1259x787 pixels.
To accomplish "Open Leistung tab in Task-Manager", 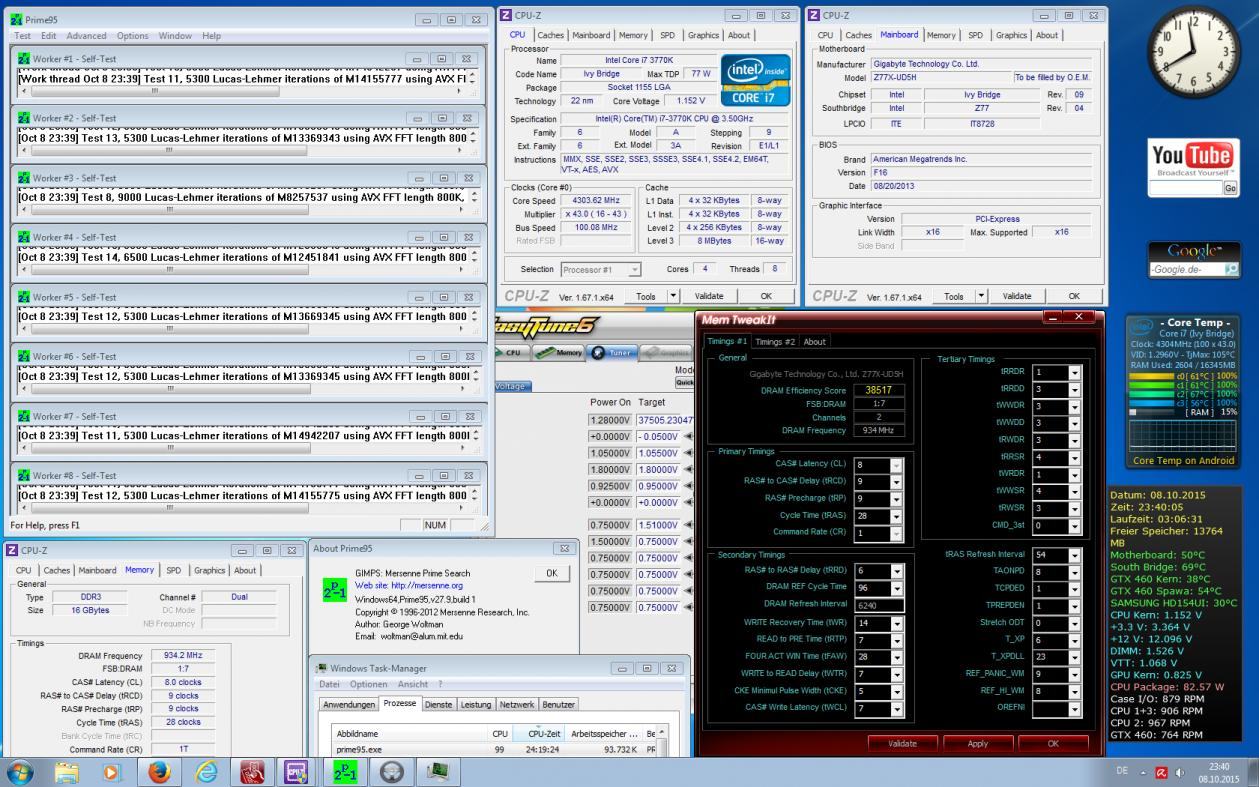I will tap(476, 704).
